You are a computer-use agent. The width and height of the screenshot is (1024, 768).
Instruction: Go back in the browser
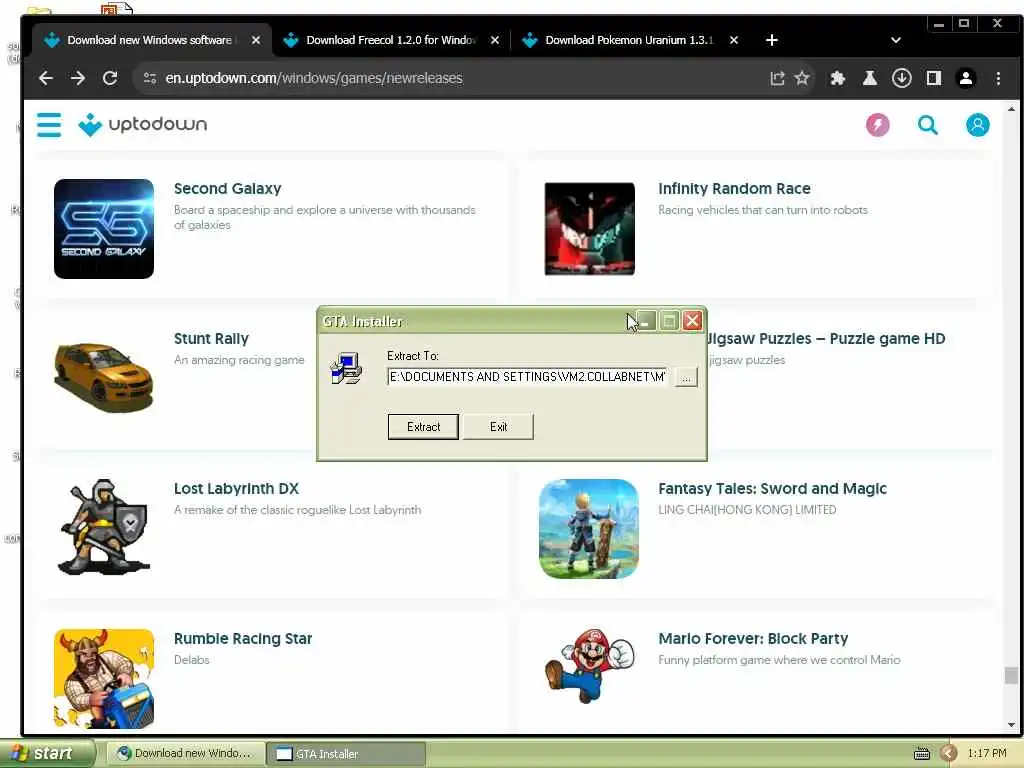(46, 78)
